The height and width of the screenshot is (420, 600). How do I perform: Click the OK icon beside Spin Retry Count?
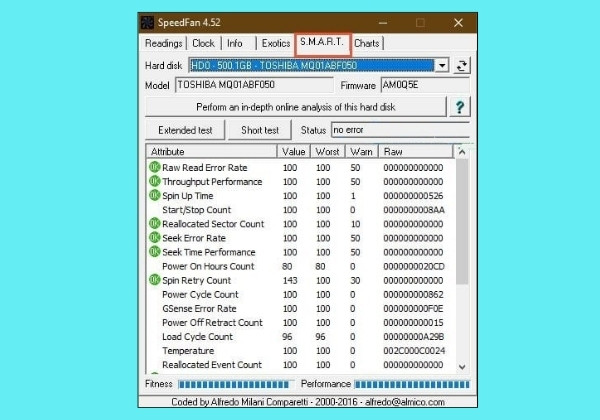(155, 280)
